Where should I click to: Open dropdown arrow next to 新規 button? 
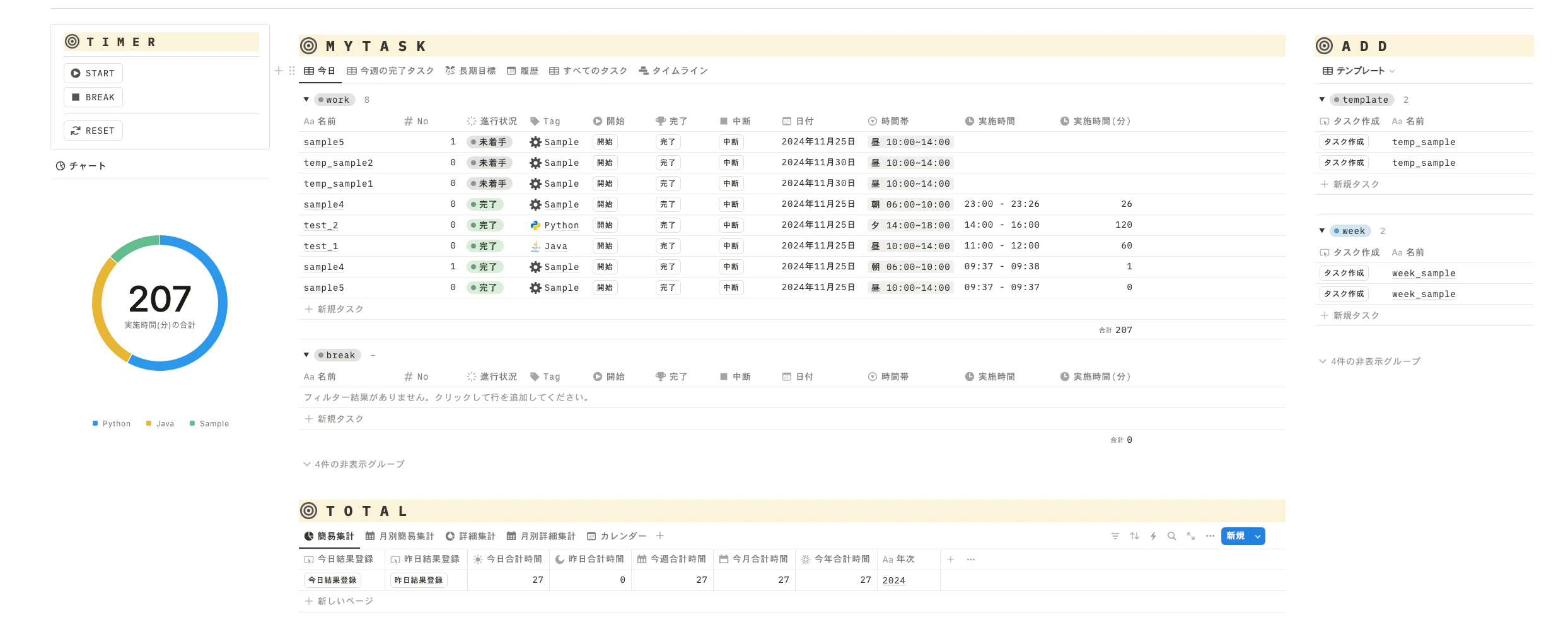(1258, 536)
